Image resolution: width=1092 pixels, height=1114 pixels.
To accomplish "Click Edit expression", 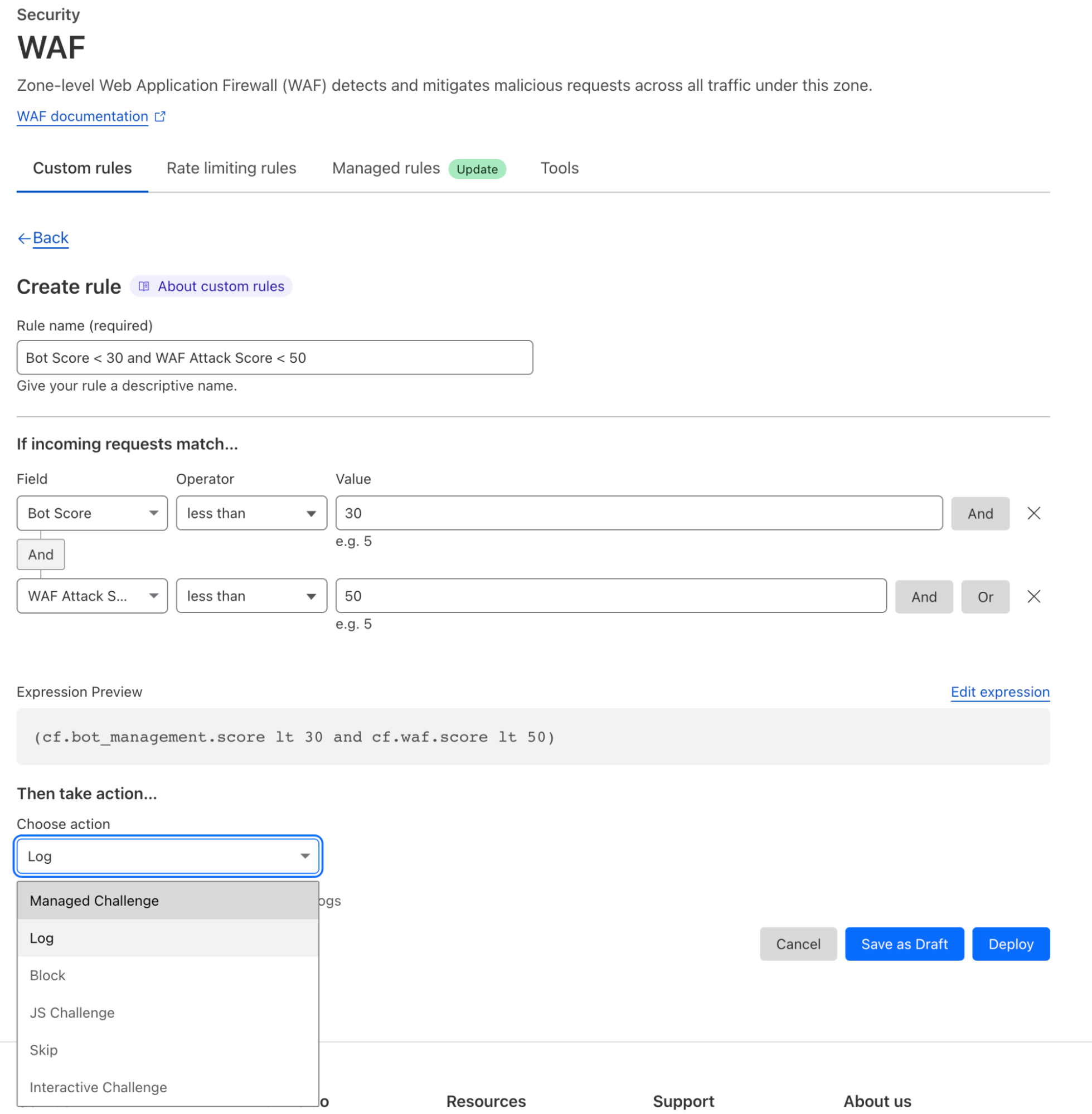I will pyautogui.click(x=999, y=692).
